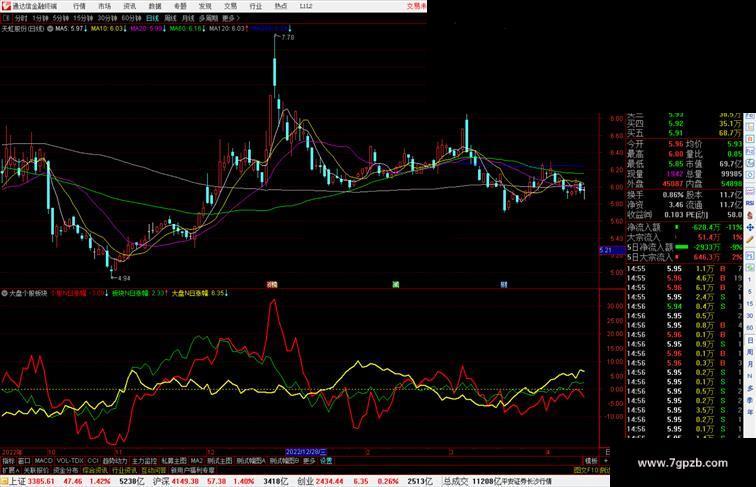Open the 互动问答 panel tab
This screenshot has height=487, width=756.
[x=154, y=470]
